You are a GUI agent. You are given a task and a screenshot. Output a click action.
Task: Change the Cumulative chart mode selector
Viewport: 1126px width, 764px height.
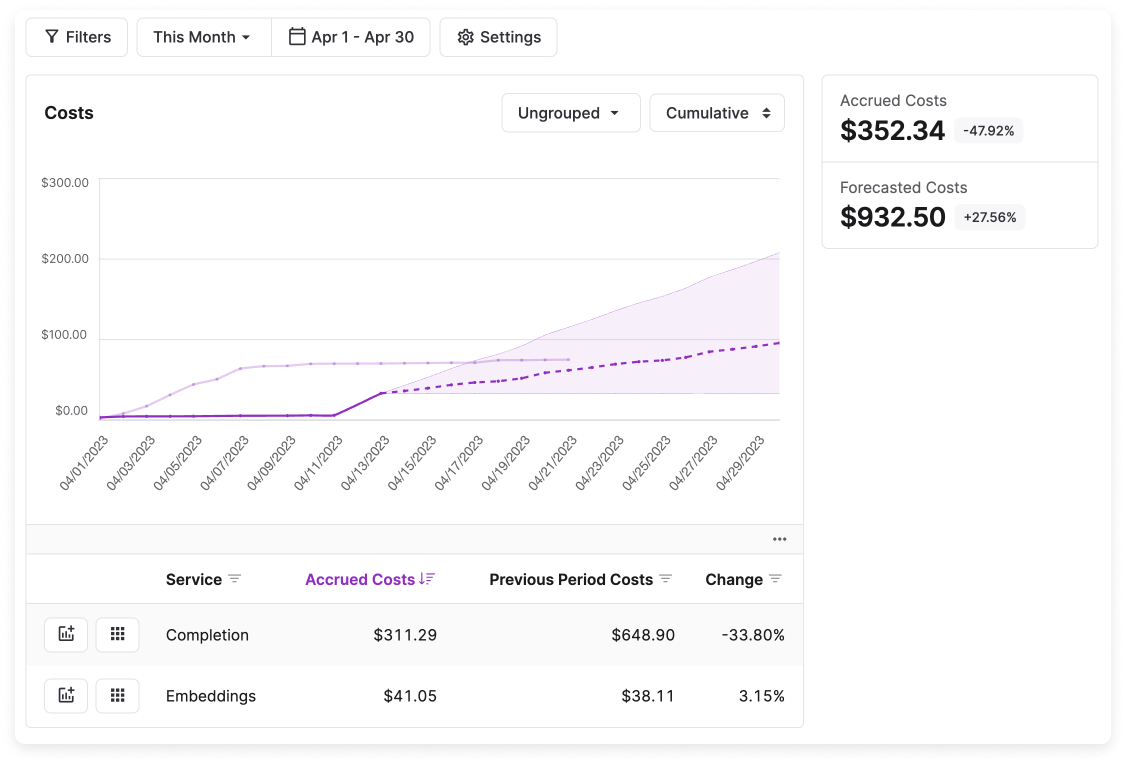[x=717, y=112]
